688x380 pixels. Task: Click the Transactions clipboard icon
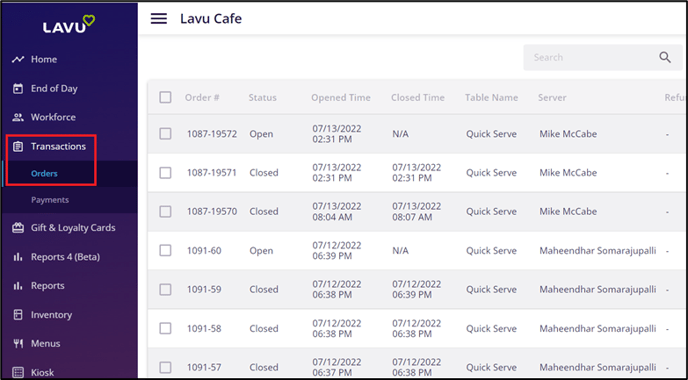(18, 147)
